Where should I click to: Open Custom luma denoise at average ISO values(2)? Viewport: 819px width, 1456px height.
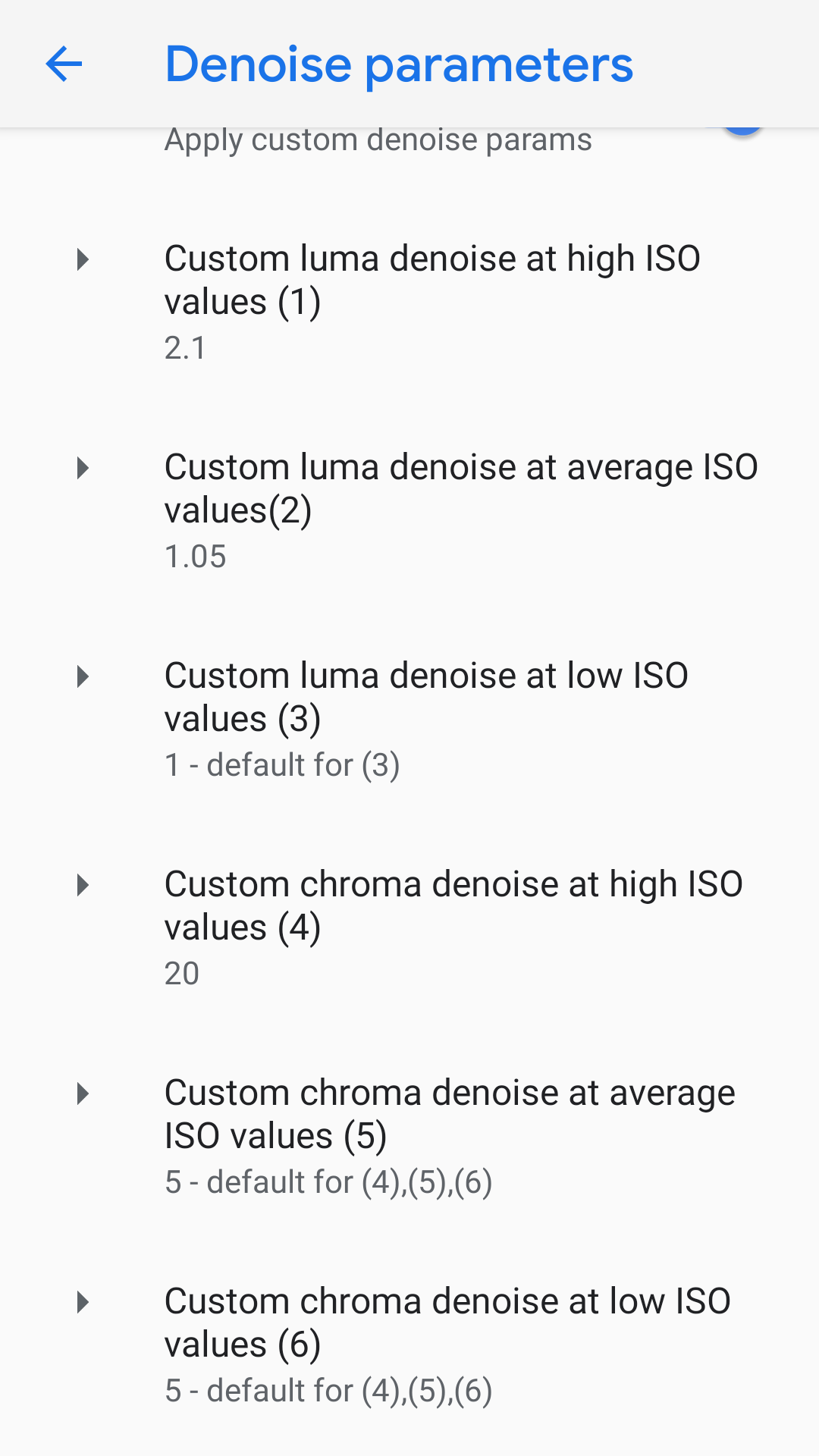461,488
